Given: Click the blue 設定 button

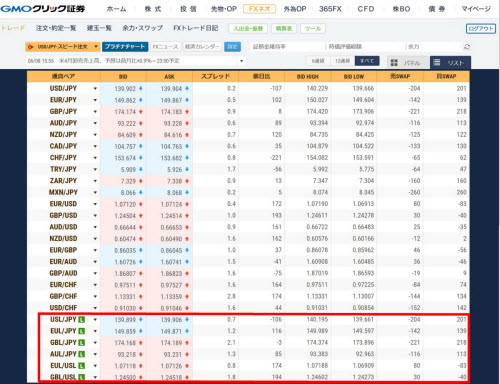Looking at the screenshot, I should [x=232, y=47].
